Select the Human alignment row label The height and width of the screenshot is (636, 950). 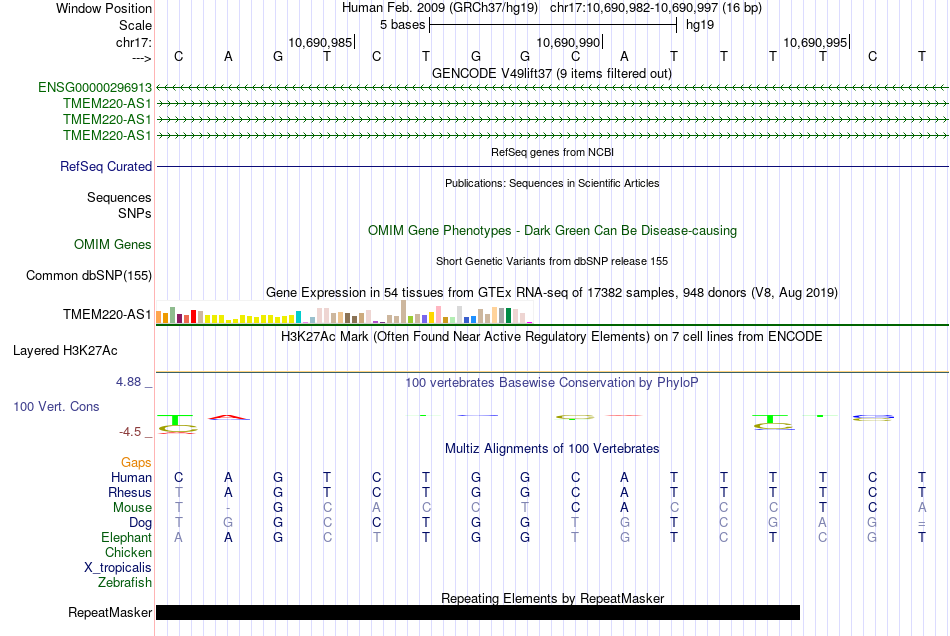tap(131, 477)
